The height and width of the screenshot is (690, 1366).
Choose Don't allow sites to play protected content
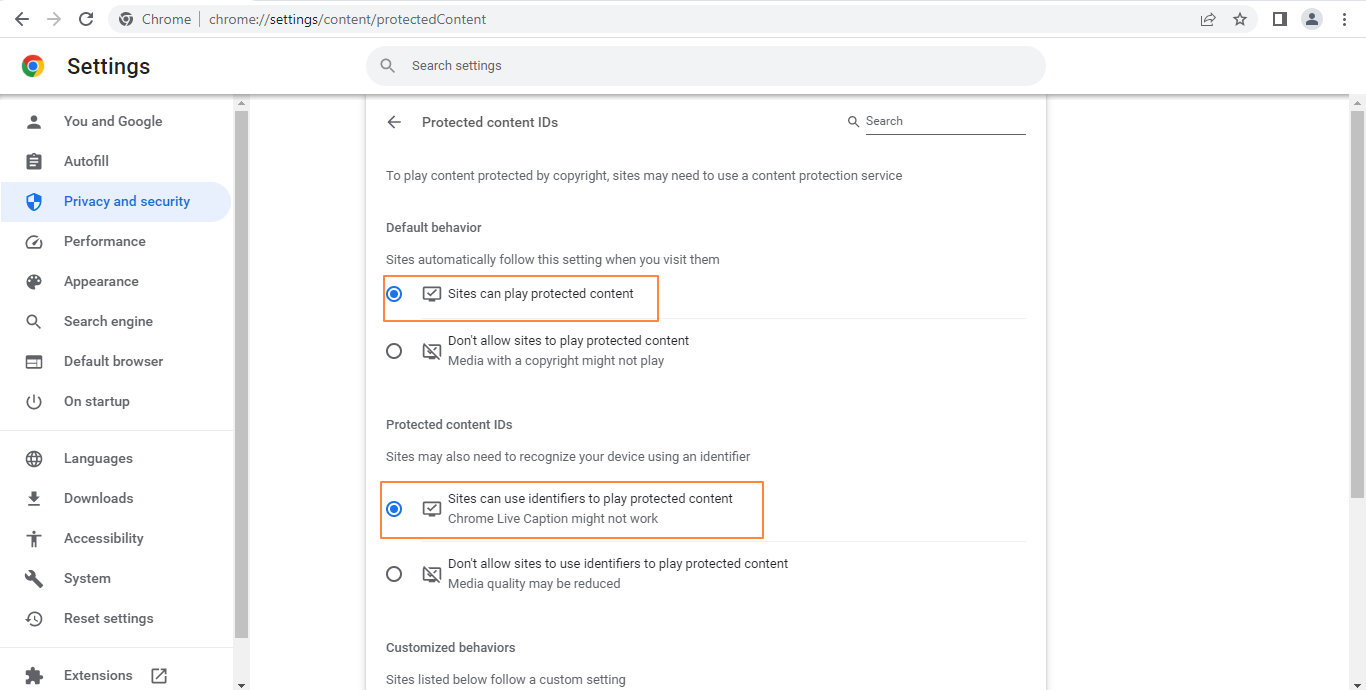pyautogui.click(x=394, y=351)
